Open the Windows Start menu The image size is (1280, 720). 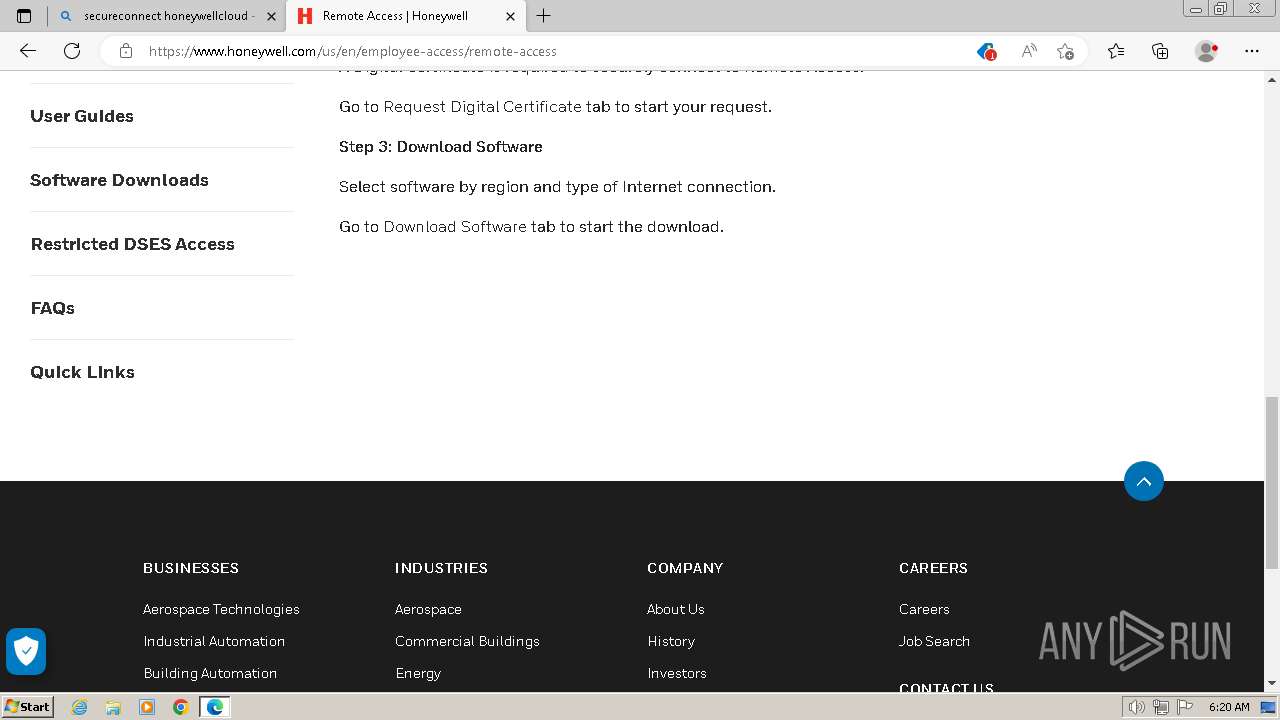[27, 707]
